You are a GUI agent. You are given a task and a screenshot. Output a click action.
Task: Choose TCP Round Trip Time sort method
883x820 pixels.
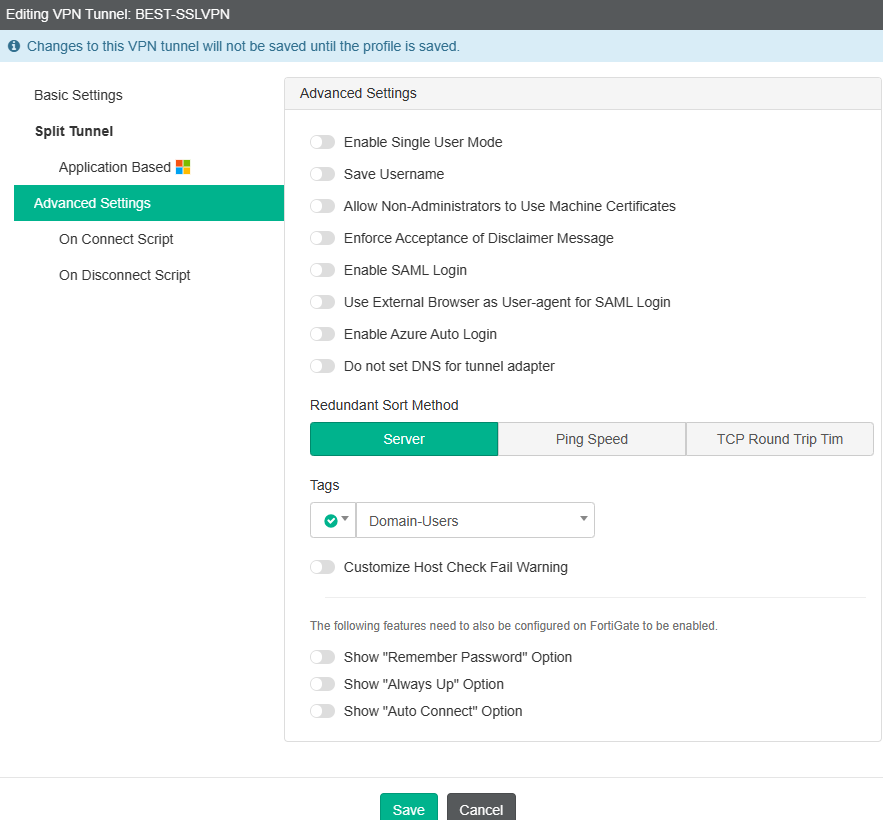click(x=780, y=439)
